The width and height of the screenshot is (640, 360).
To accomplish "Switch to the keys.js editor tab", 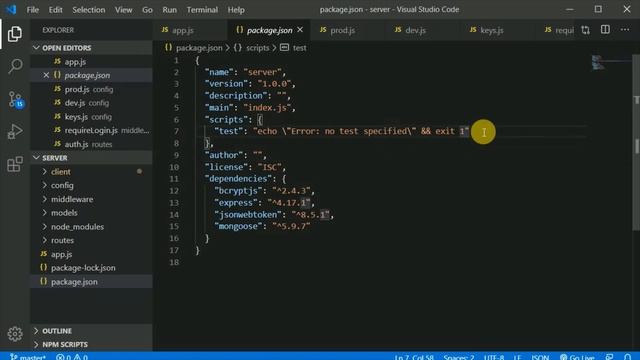I will point(498,30).
